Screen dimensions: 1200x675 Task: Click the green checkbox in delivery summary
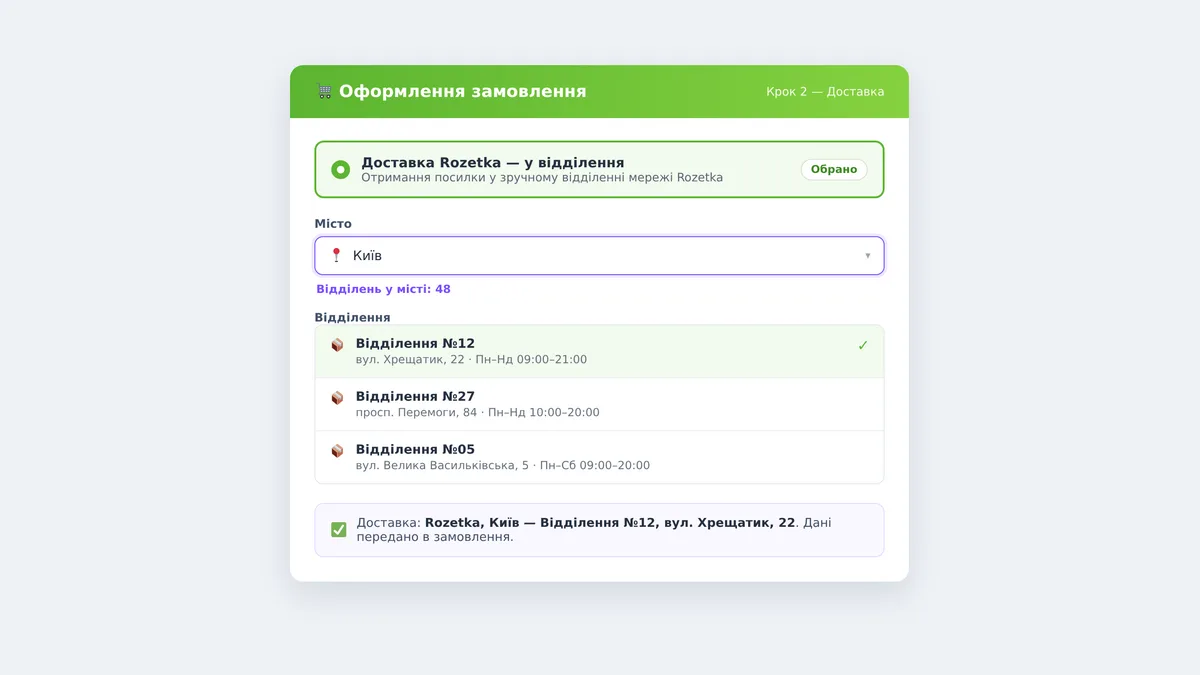tap(339, 529)
